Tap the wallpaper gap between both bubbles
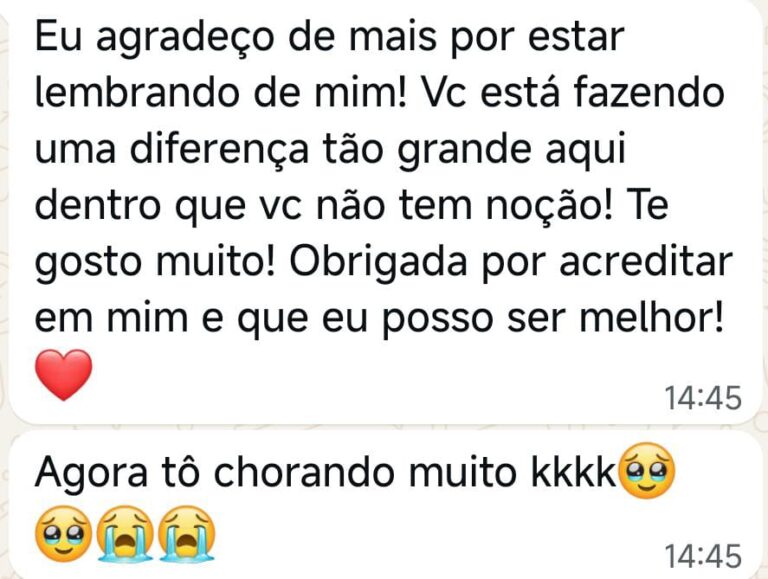 (384, 427)
